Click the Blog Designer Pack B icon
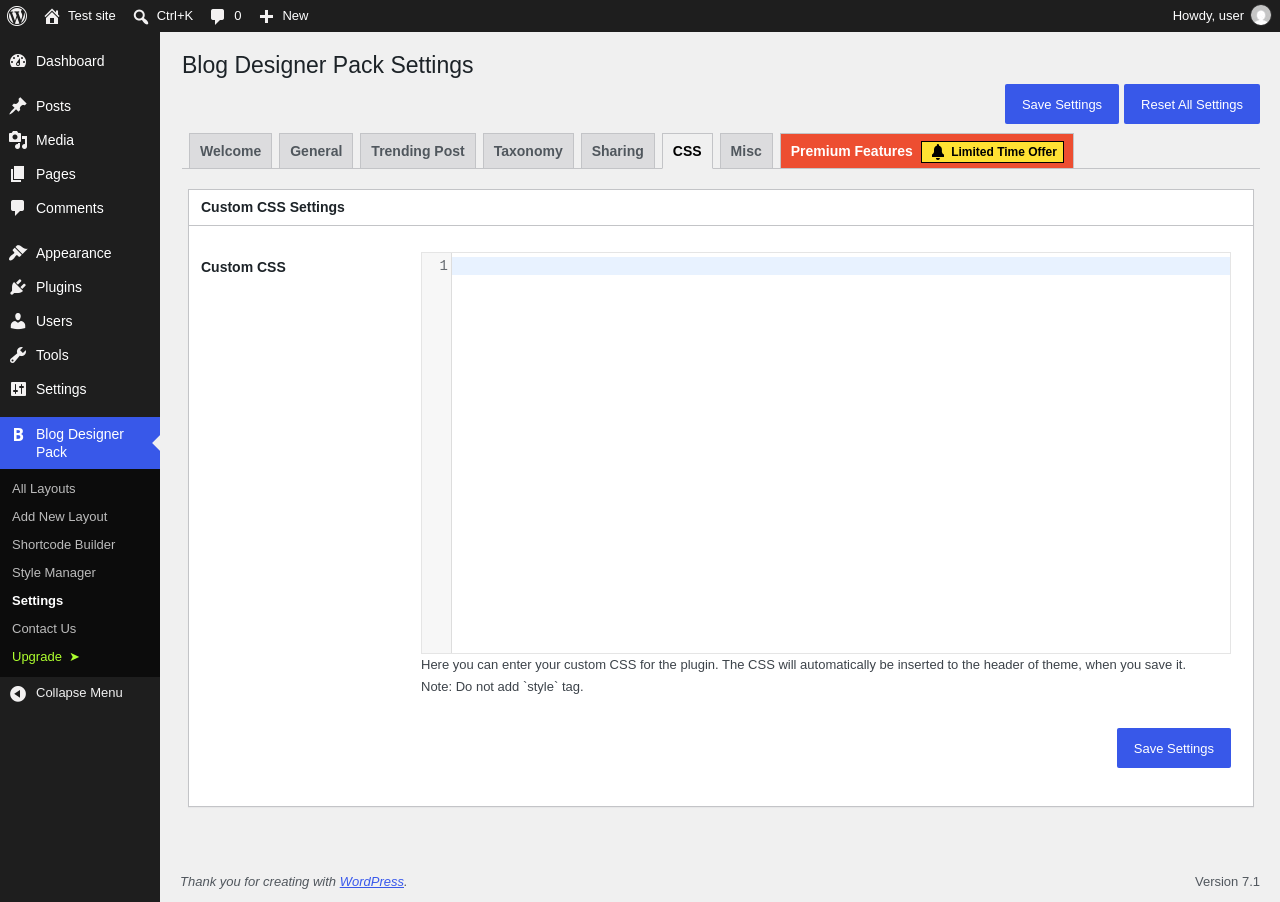 pos(18,435)
